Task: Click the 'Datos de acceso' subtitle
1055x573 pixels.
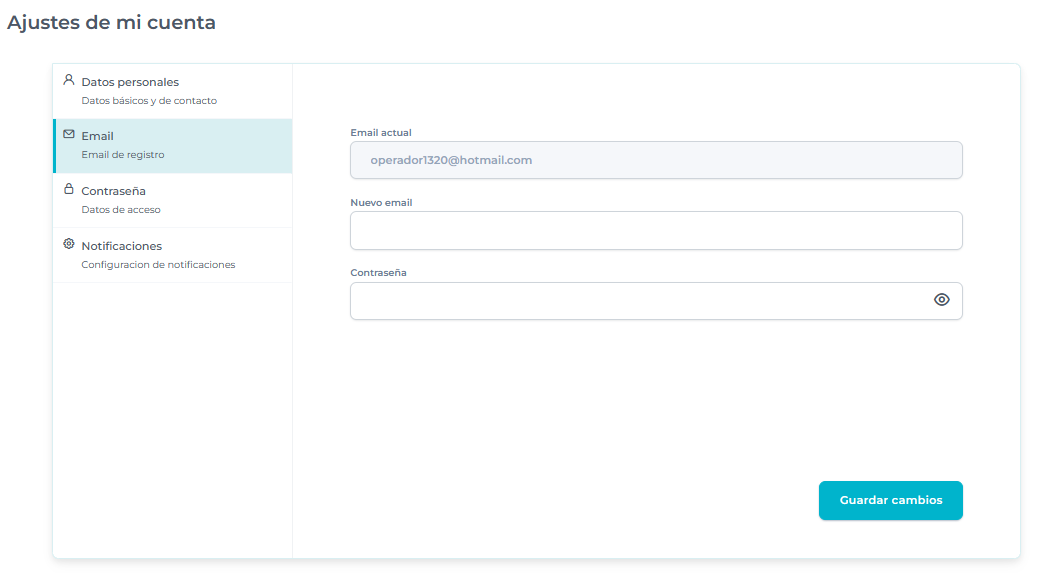Action: (121, 210)
